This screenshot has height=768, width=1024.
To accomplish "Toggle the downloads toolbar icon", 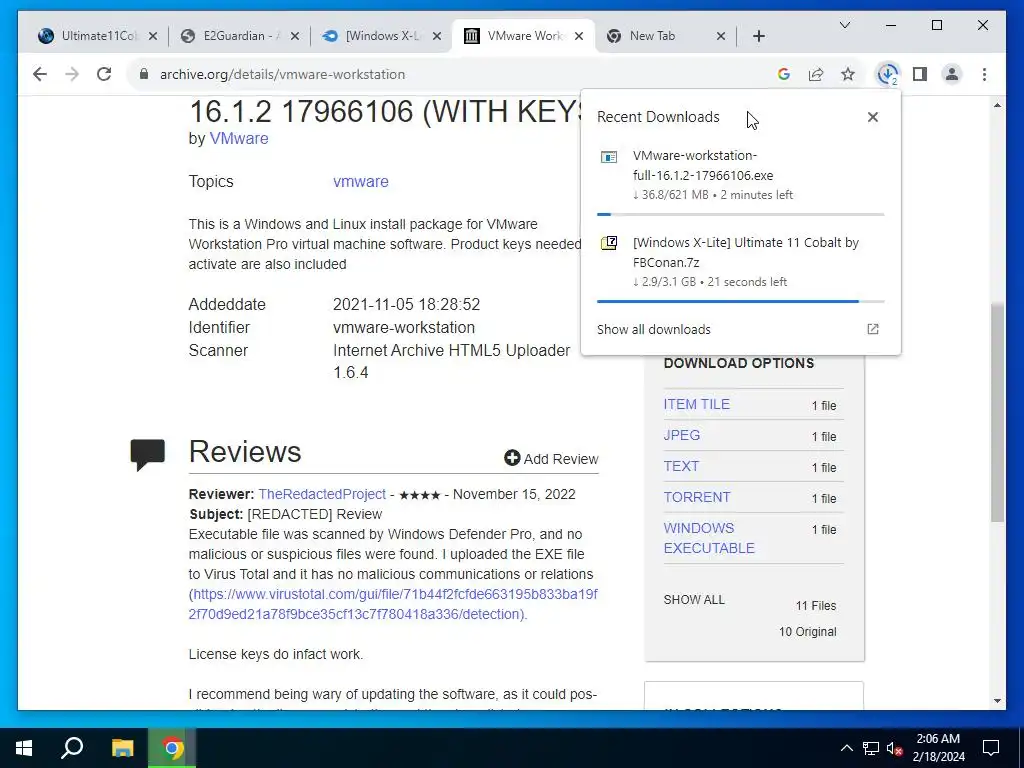I will [887, 74].
